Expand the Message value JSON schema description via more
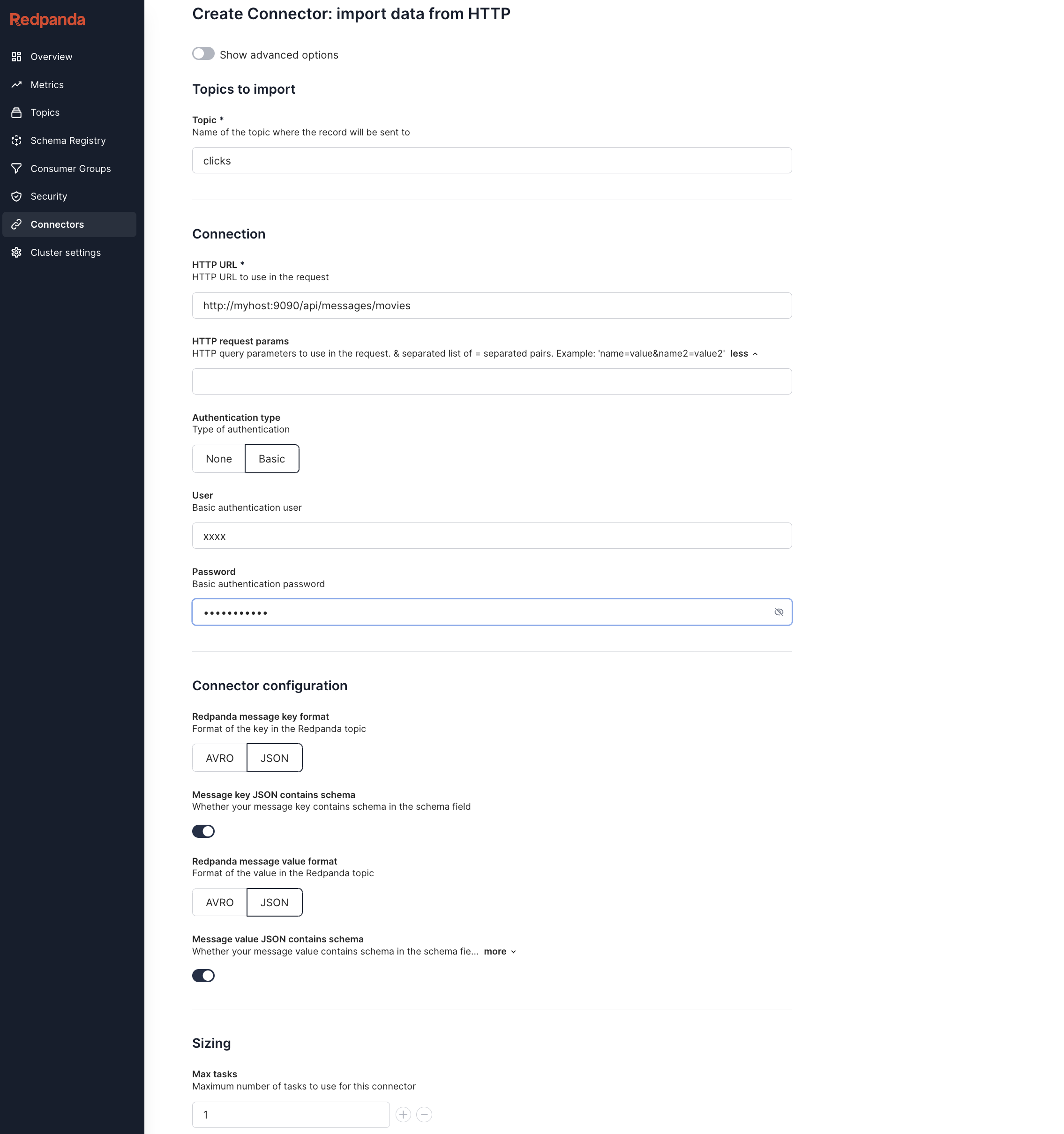1064x1134 pixels. (496, 951)
